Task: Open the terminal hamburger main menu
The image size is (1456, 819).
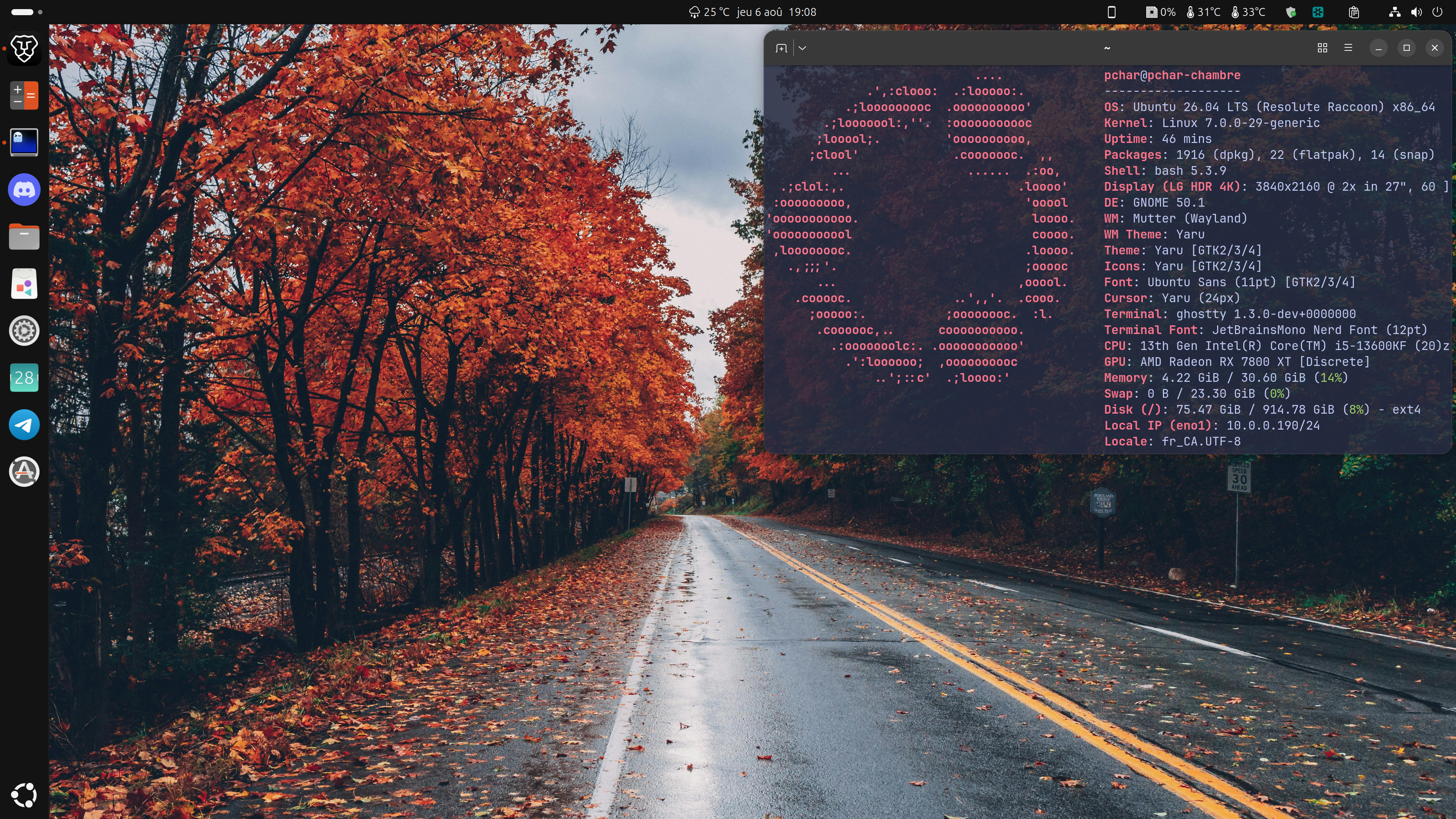Action: pyautogui.click(x=1348, y=48)
